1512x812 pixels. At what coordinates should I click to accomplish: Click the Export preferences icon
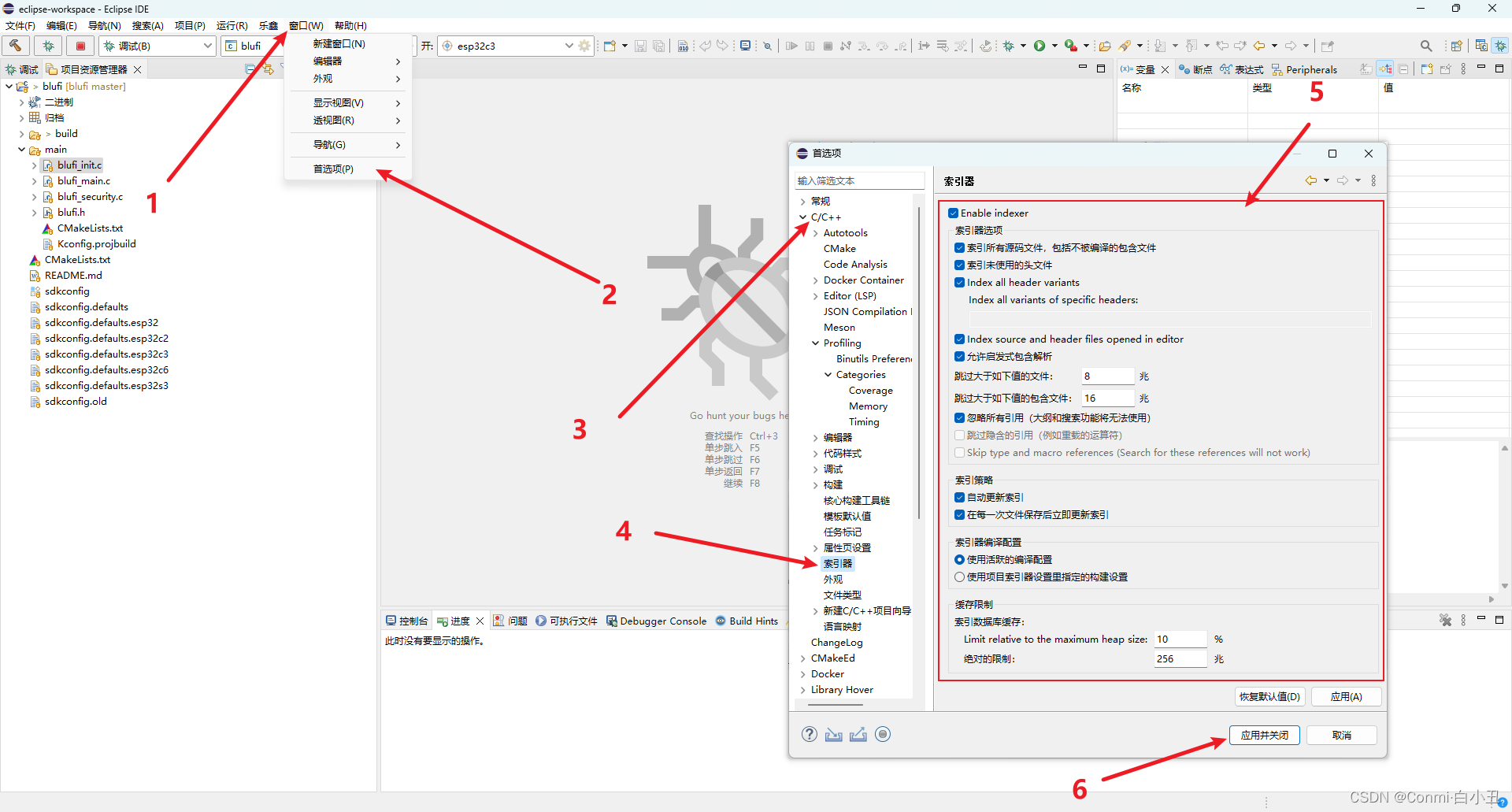coord(858,734)
